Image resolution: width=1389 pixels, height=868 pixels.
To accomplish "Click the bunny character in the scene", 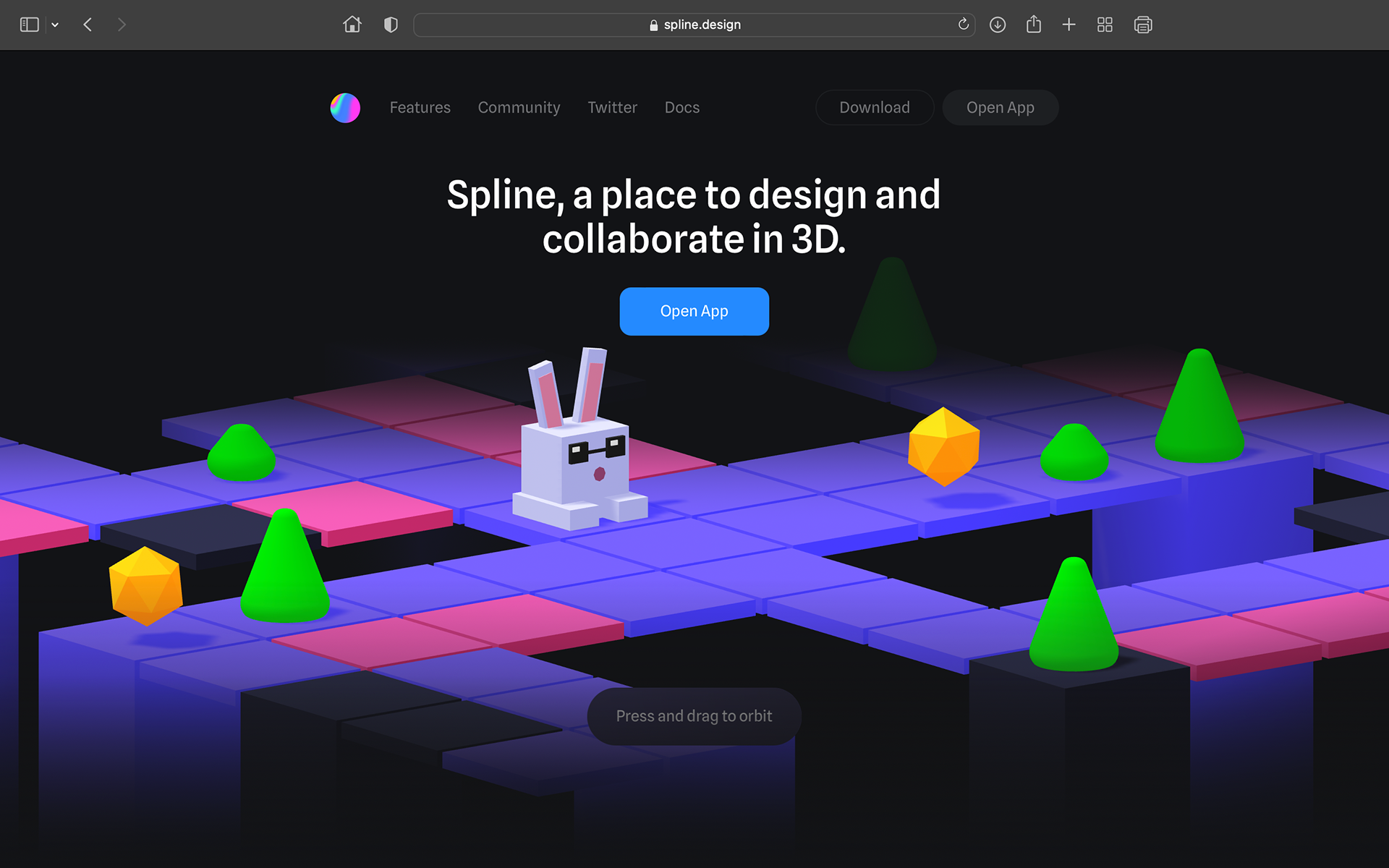I will (577, 463).
